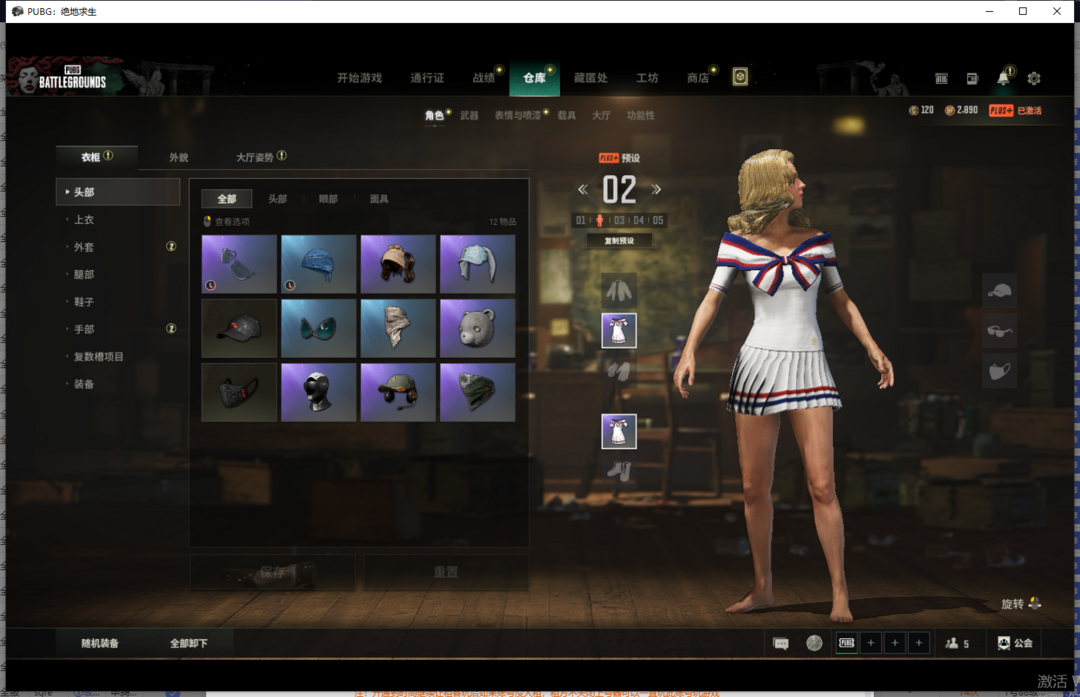This screenshot has width=1080, height=697.
Task: Select the 仓库 tab
Action: click(534, 78)
